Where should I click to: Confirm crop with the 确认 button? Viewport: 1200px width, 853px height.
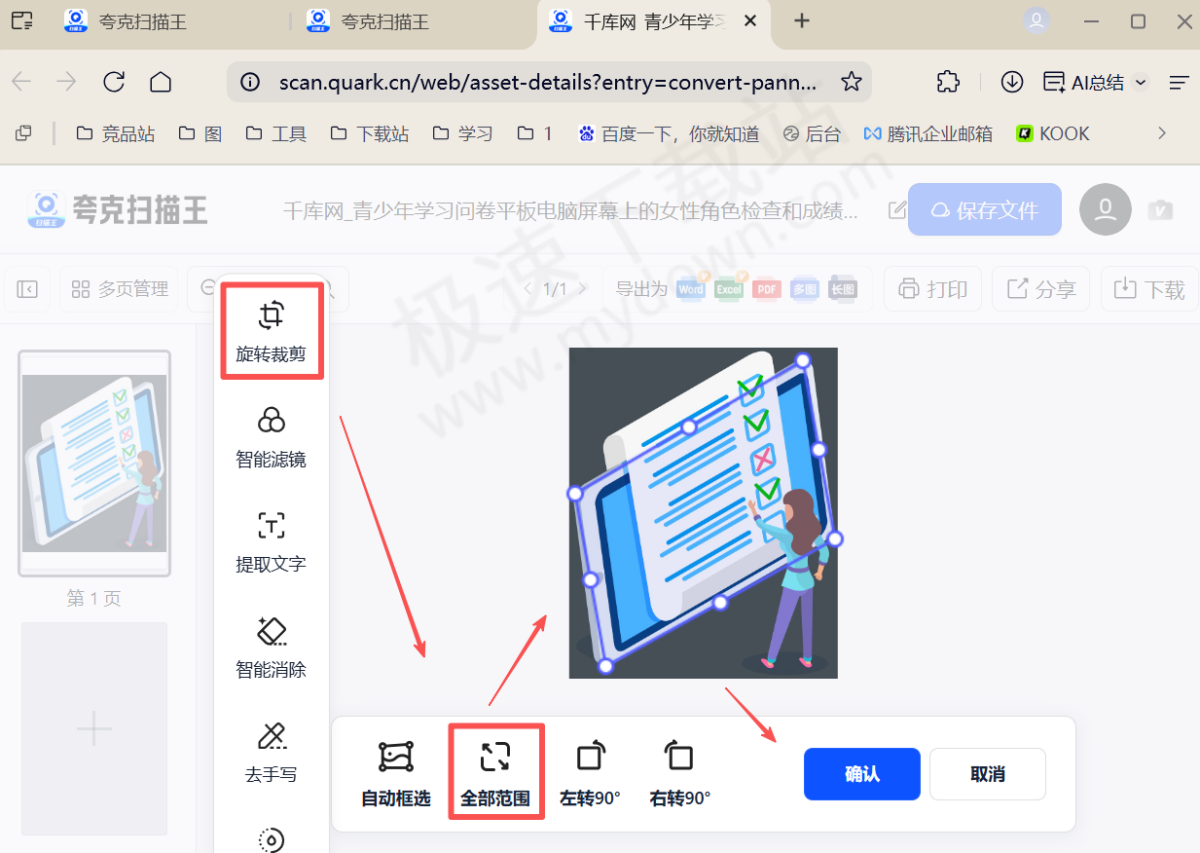[861, 774]
